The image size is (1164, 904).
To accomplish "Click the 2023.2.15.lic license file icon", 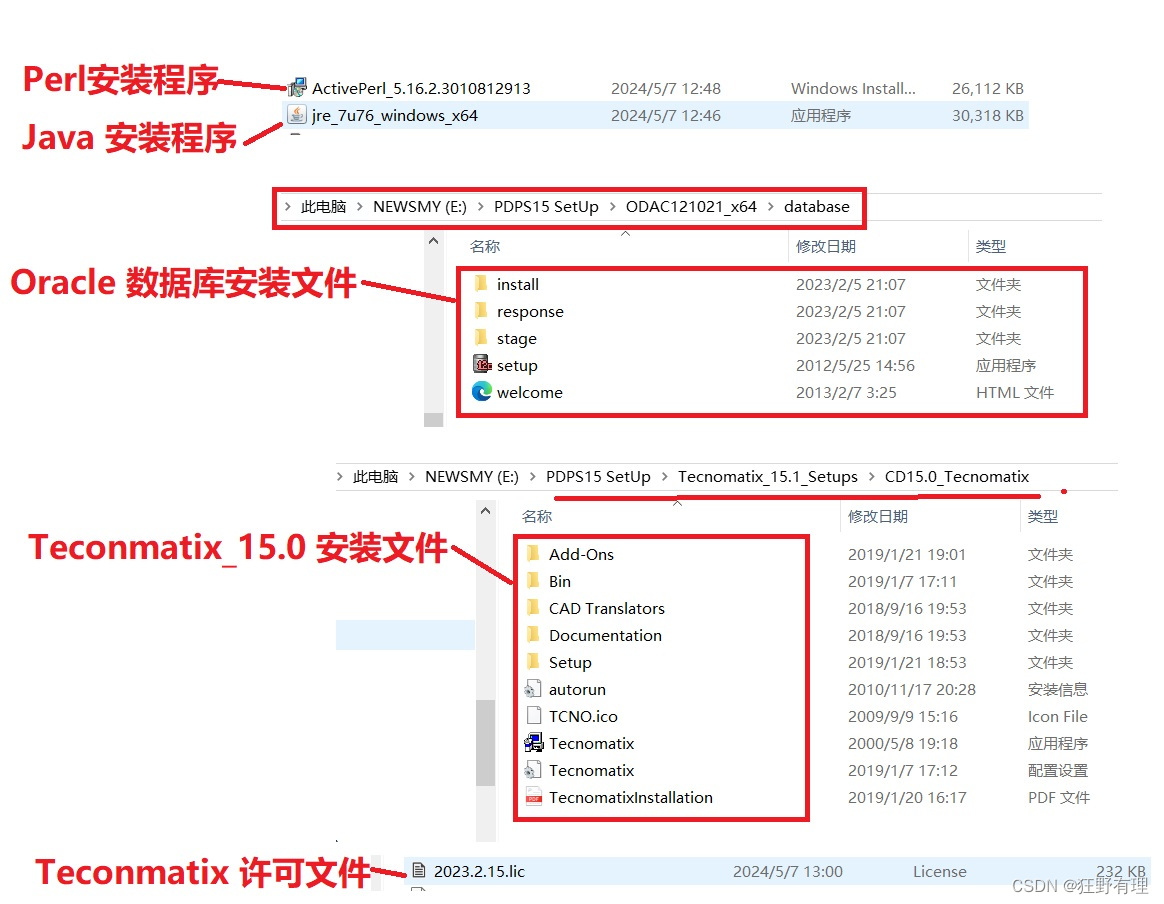I will pos(419,870).
